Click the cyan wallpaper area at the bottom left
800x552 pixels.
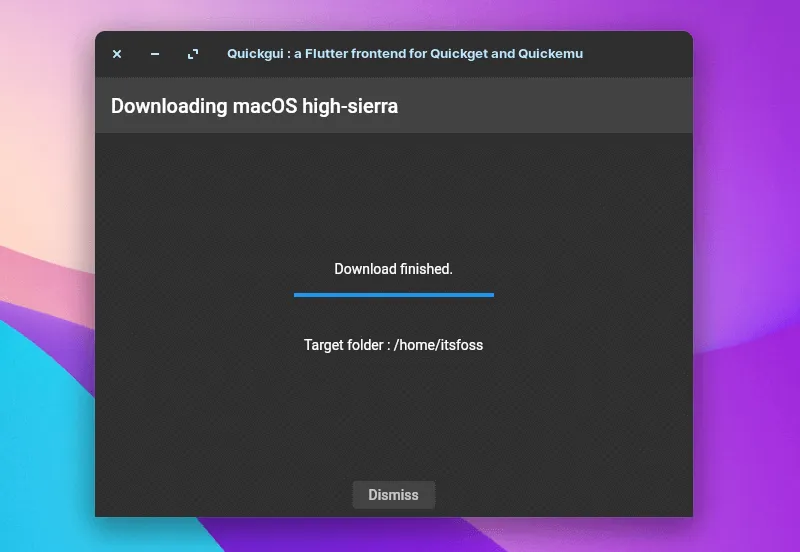[40, 450]
